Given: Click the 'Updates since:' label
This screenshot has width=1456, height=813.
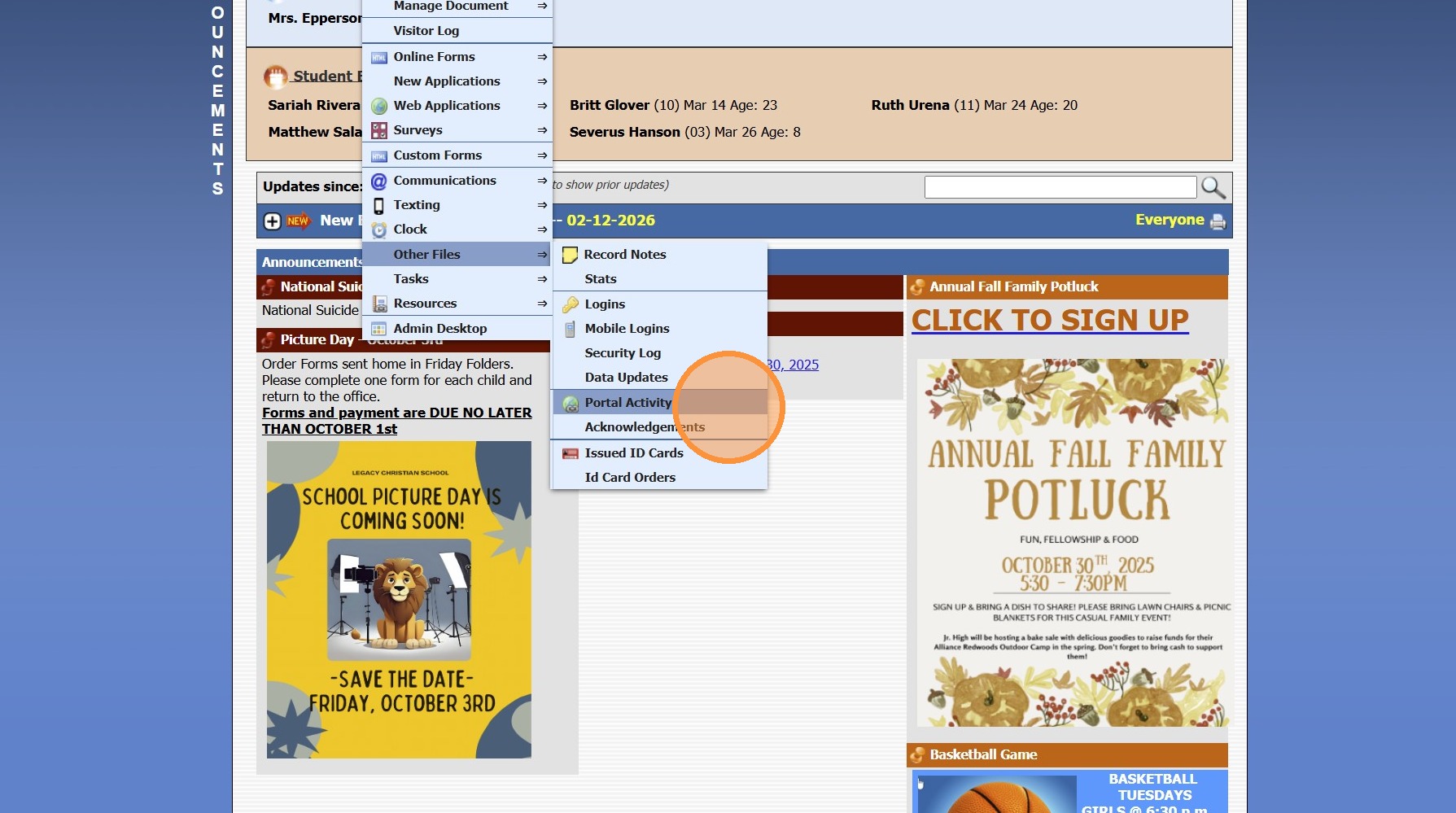Looking at the screenshot, I should click(x=312, y=186).
